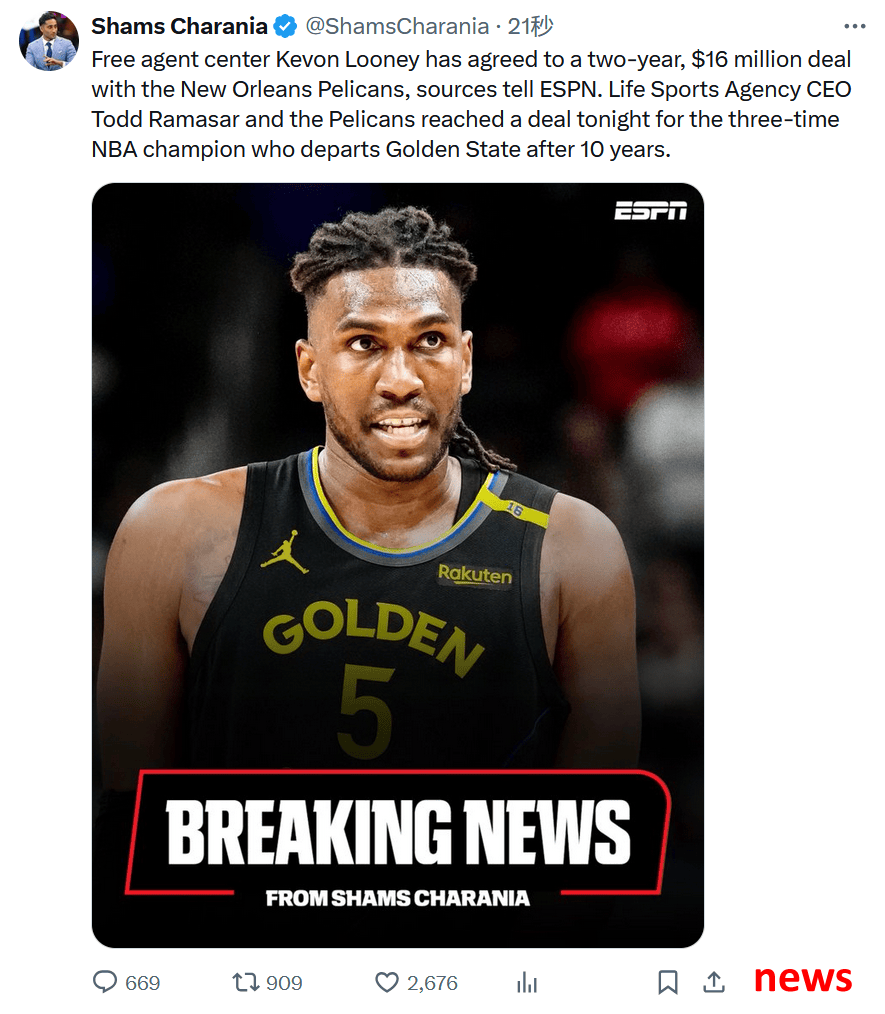Open the 21秒 timestamp link
885x1014 pixels.
tap(530, 27)
